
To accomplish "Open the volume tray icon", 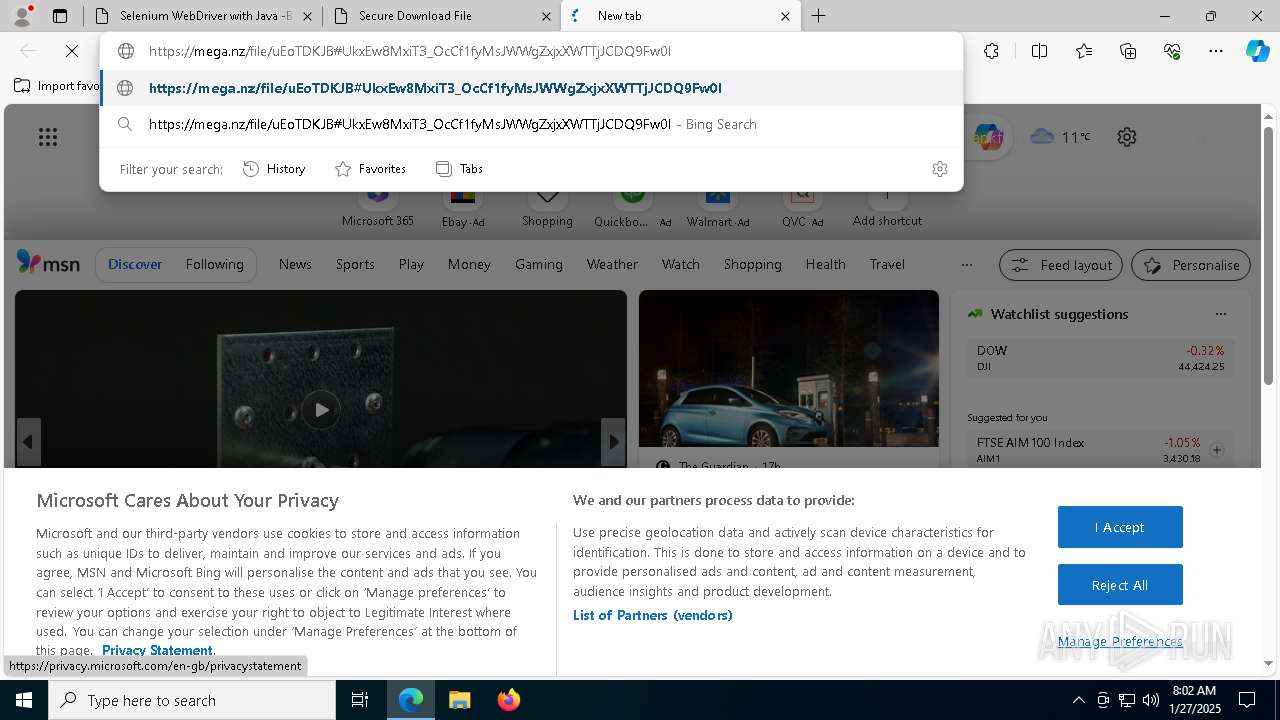I will tap(1150, 700).
